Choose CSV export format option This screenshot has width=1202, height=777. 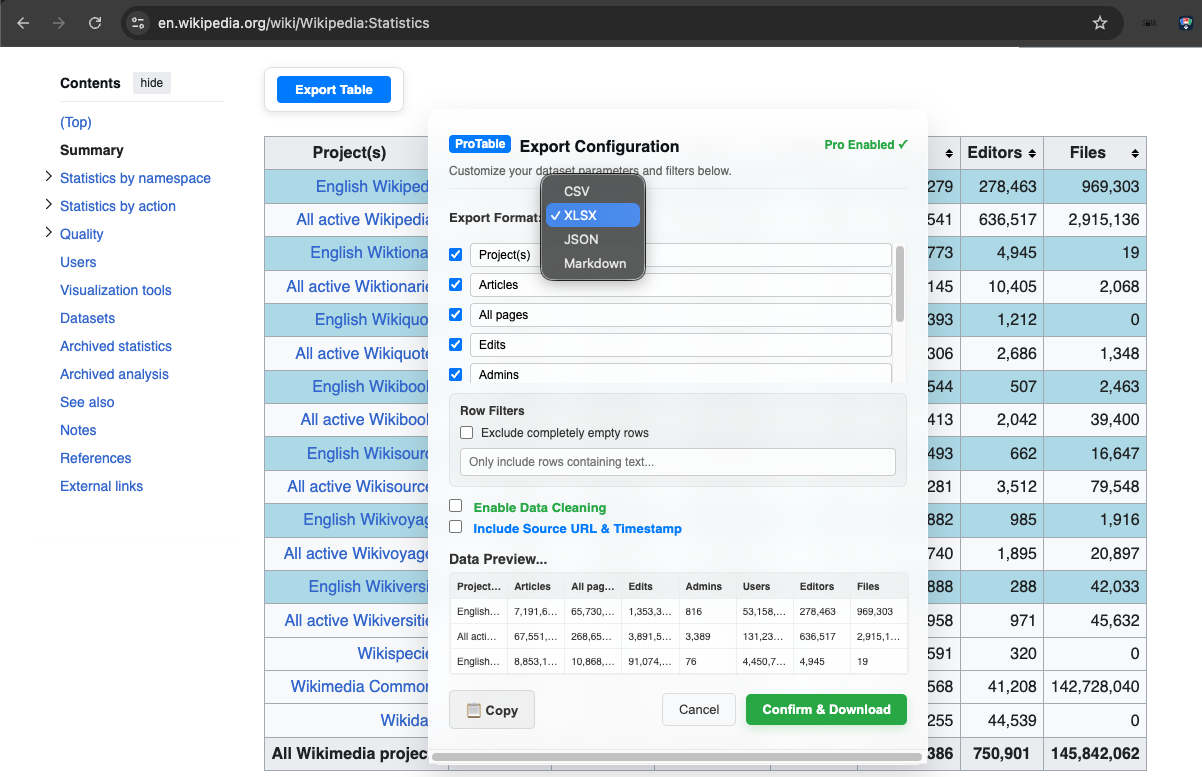click(592, 191)
